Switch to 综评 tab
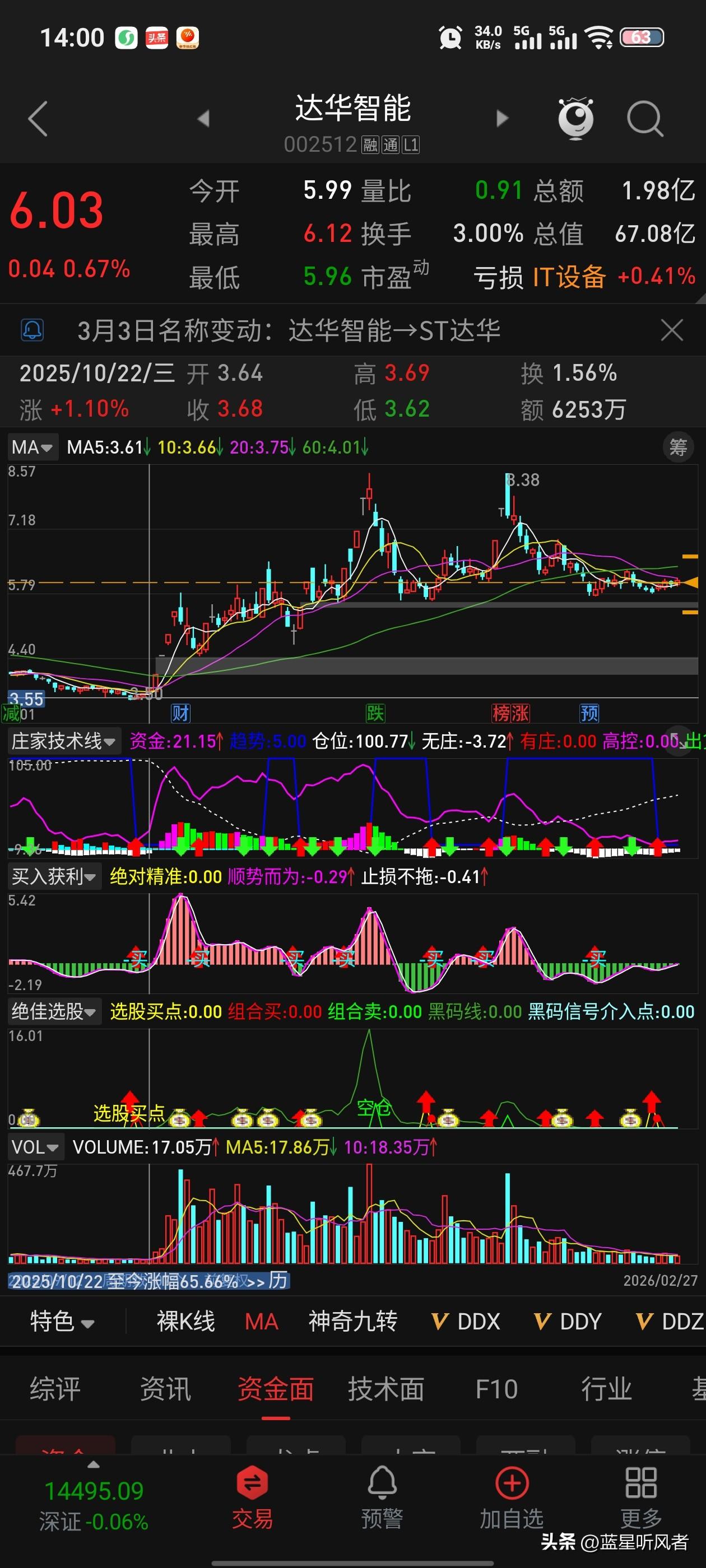The image size is (706, 1568). coord(55,1390)
